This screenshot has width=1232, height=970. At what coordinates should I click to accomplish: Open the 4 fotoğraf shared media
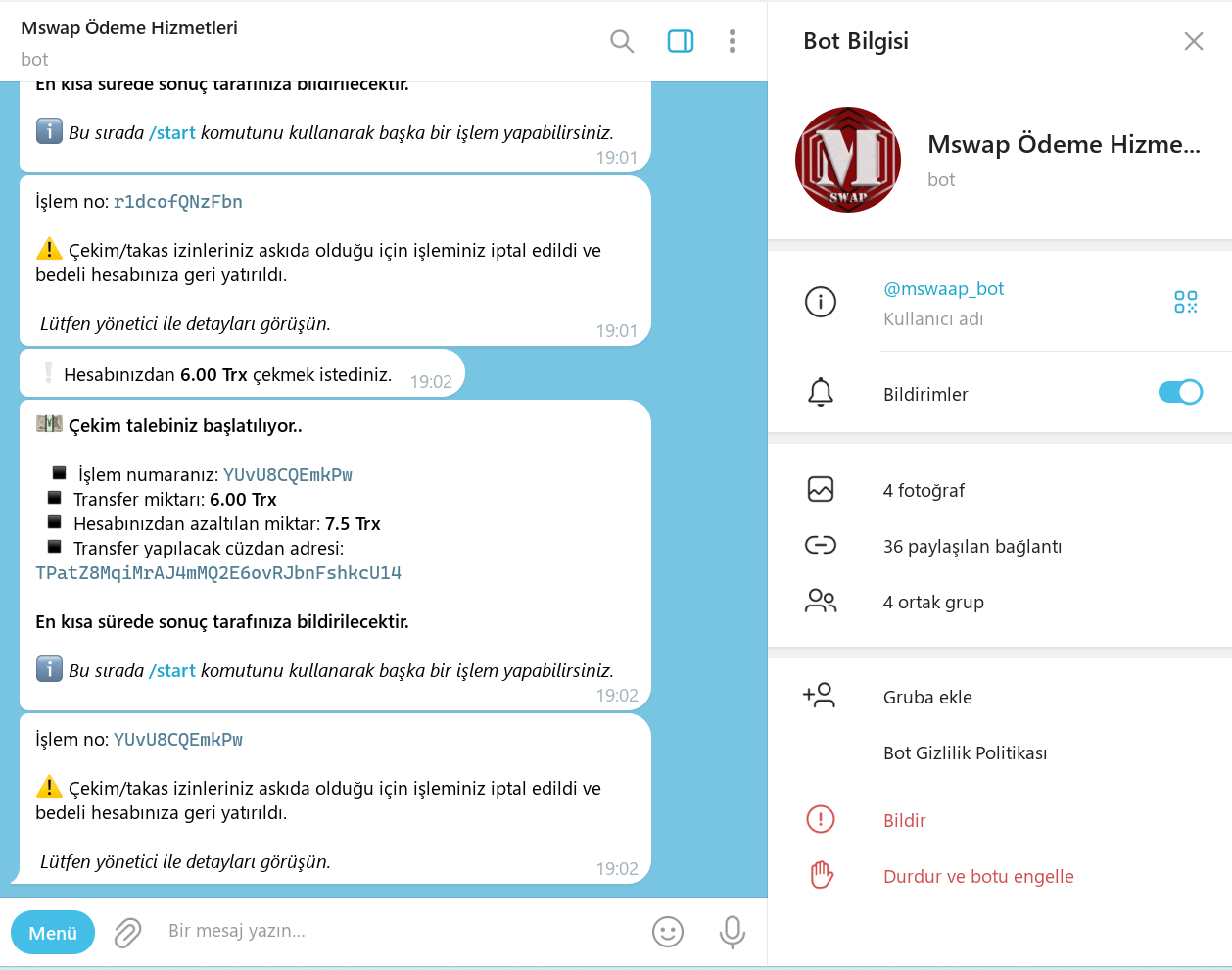924,490
